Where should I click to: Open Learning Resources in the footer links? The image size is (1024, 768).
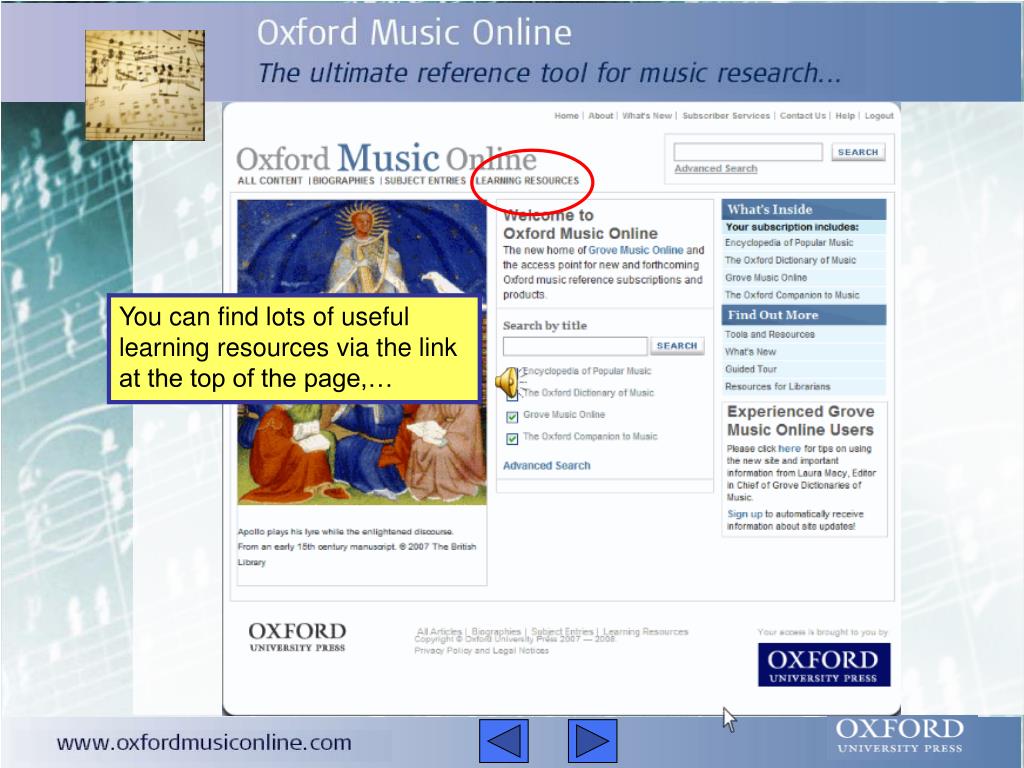(645, 632)
